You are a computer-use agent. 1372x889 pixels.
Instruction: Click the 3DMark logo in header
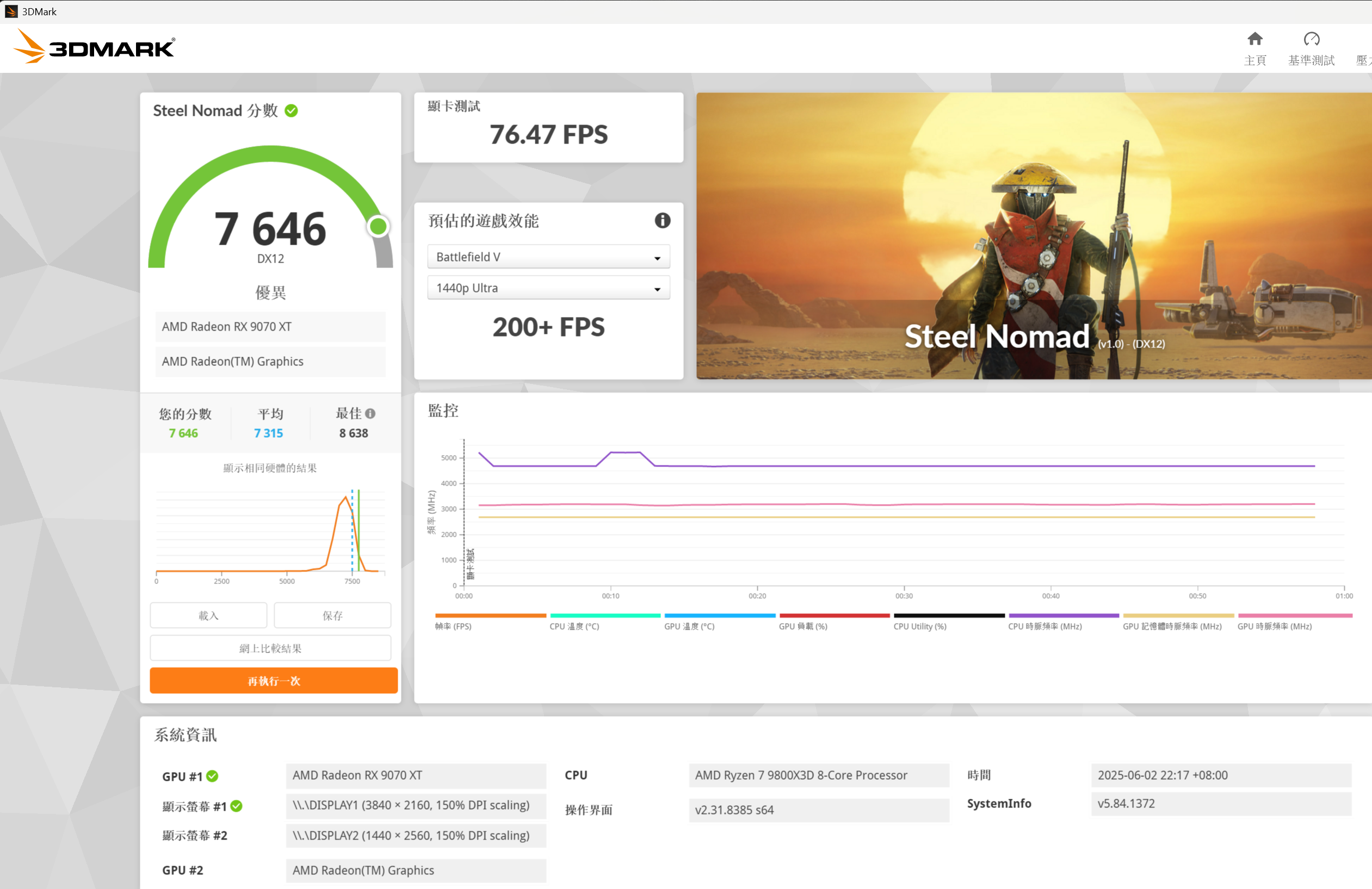pos(94,47)
